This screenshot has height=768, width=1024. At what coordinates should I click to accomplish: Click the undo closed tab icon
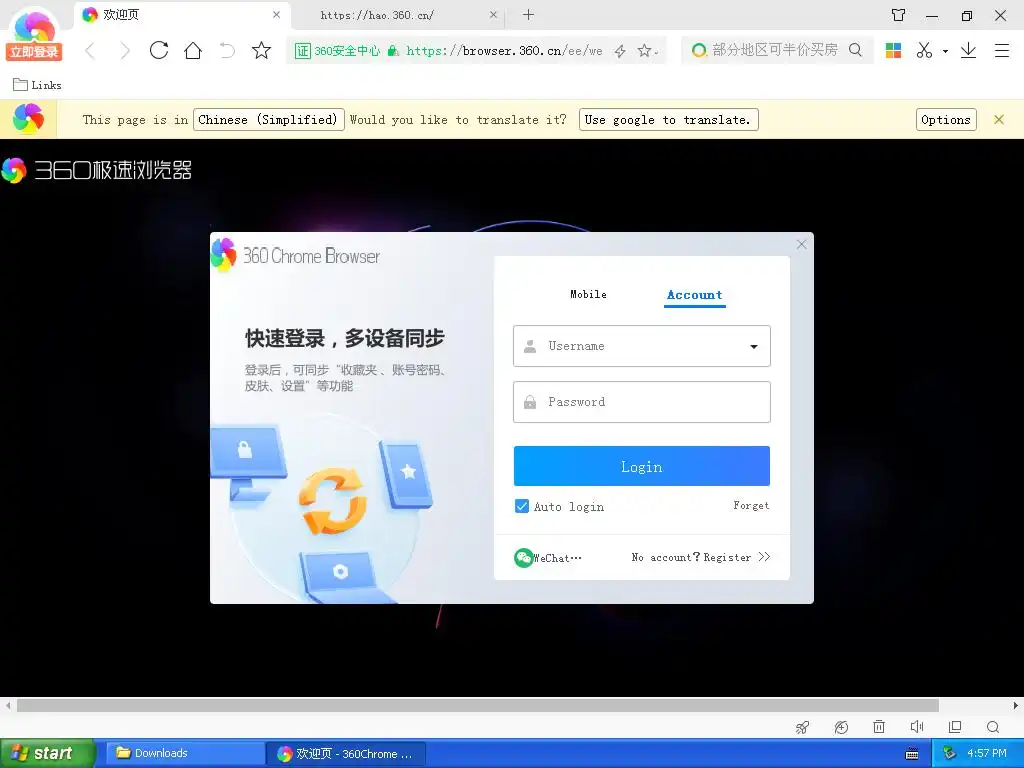click(227, 50)
